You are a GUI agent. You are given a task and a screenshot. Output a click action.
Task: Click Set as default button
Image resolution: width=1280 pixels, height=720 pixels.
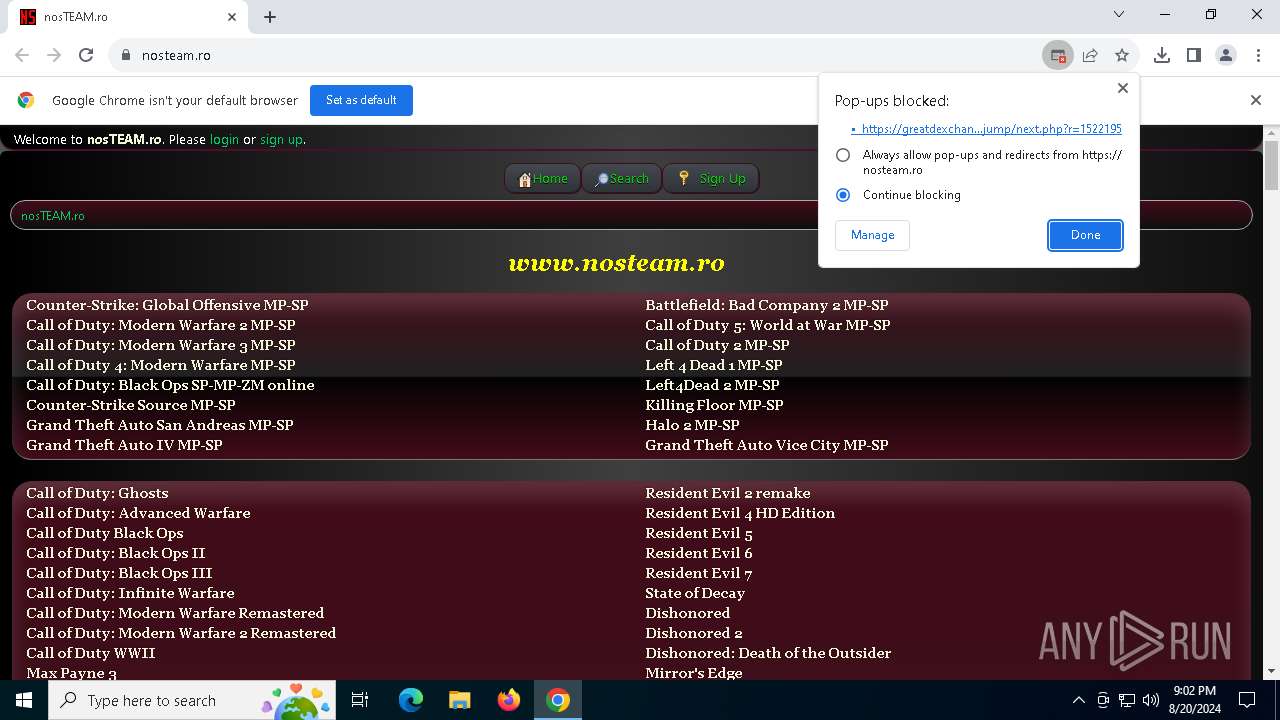point(361,100)
